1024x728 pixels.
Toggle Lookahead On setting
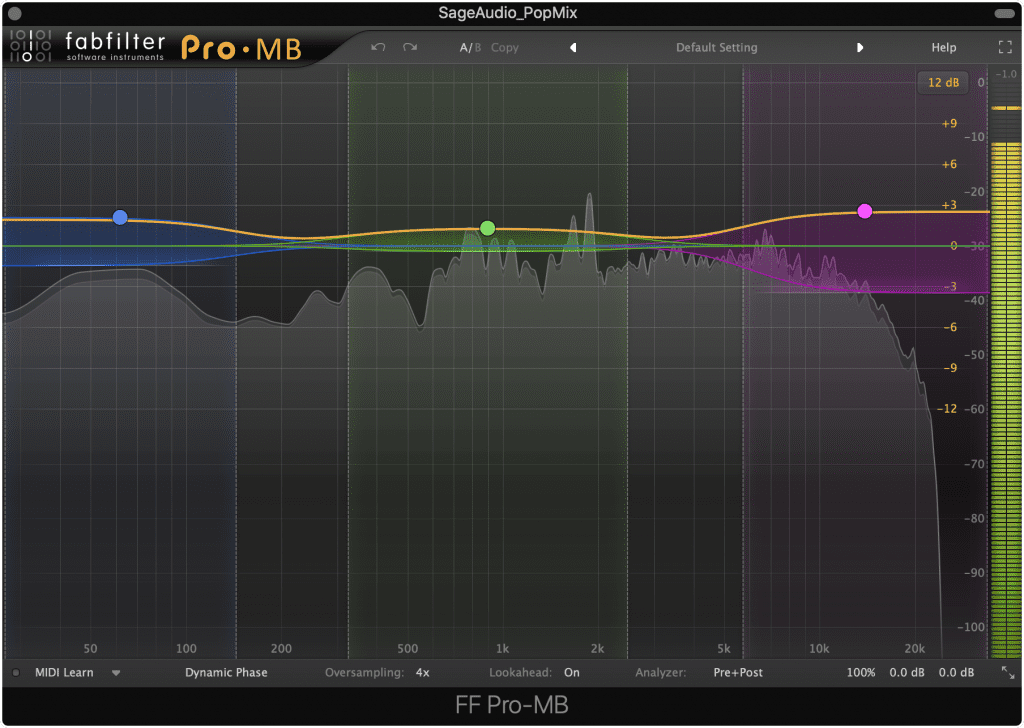tap(571, 673)
